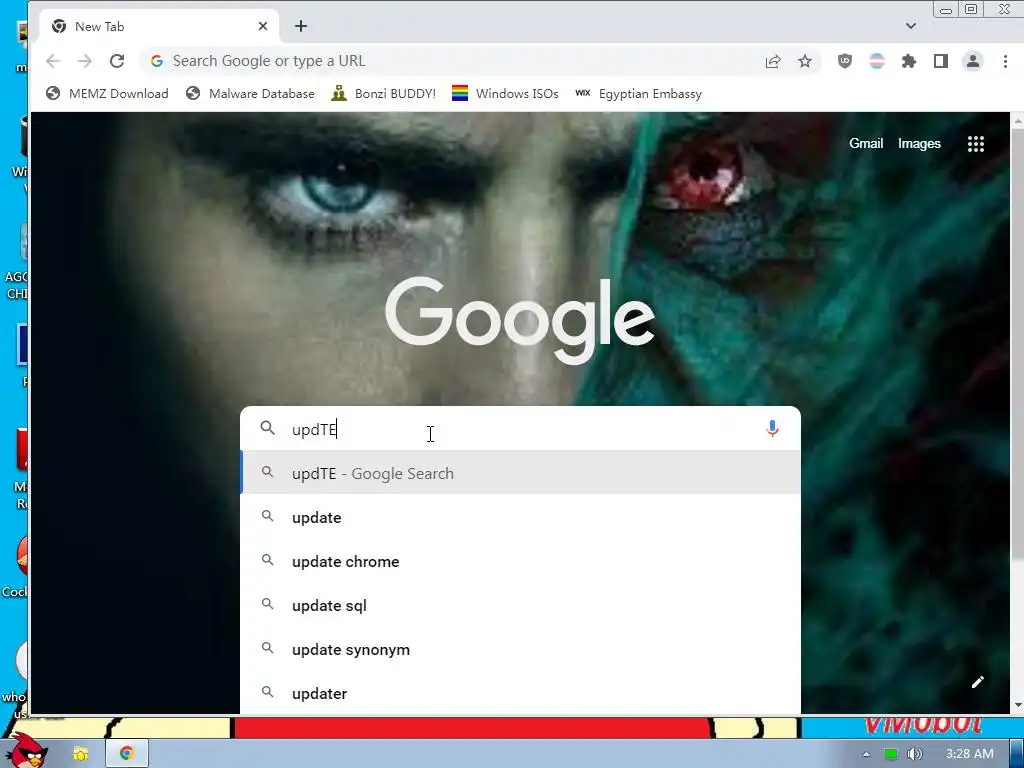The width and height of the screenshot is (1024, 768).
Task: Open the uBlock Origin shield extension
Action: point(844,61)
